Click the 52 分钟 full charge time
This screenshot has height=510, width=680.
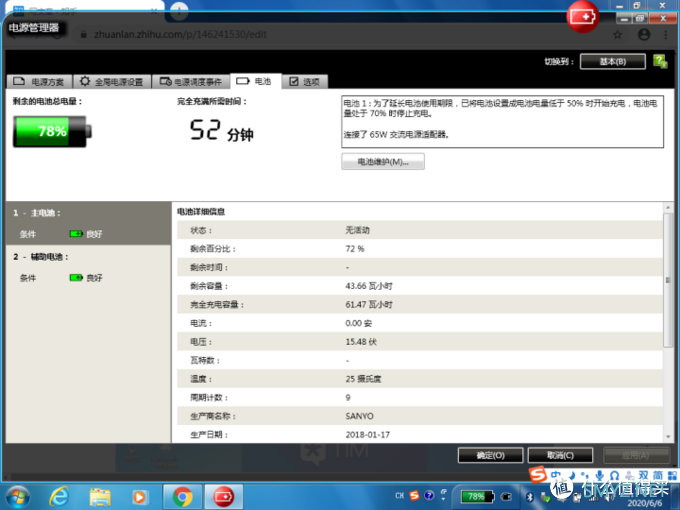click(x=222, y=130)
